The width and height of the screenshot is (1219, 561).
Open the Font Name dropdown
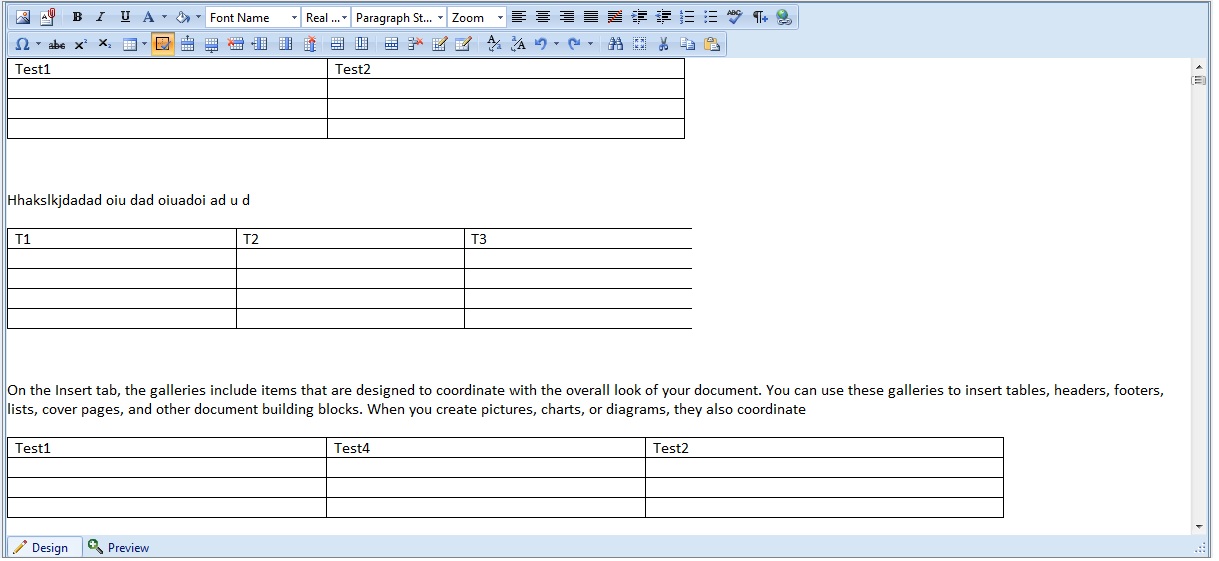coord(253,17)
